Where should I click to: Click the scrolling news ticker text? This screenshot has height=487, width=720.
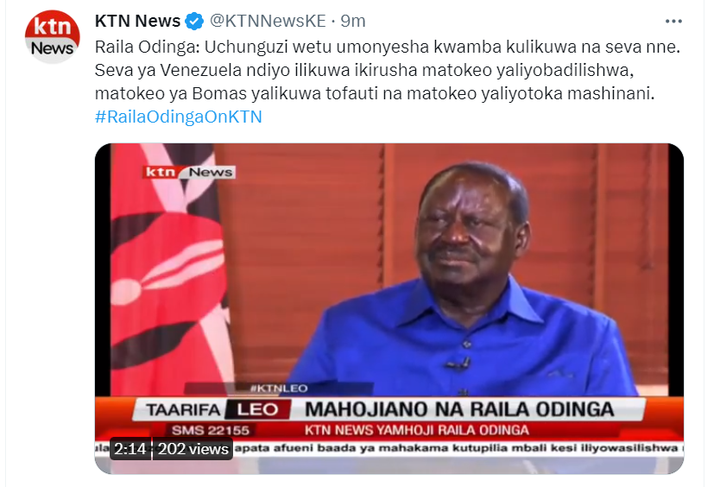pos(457,448)
